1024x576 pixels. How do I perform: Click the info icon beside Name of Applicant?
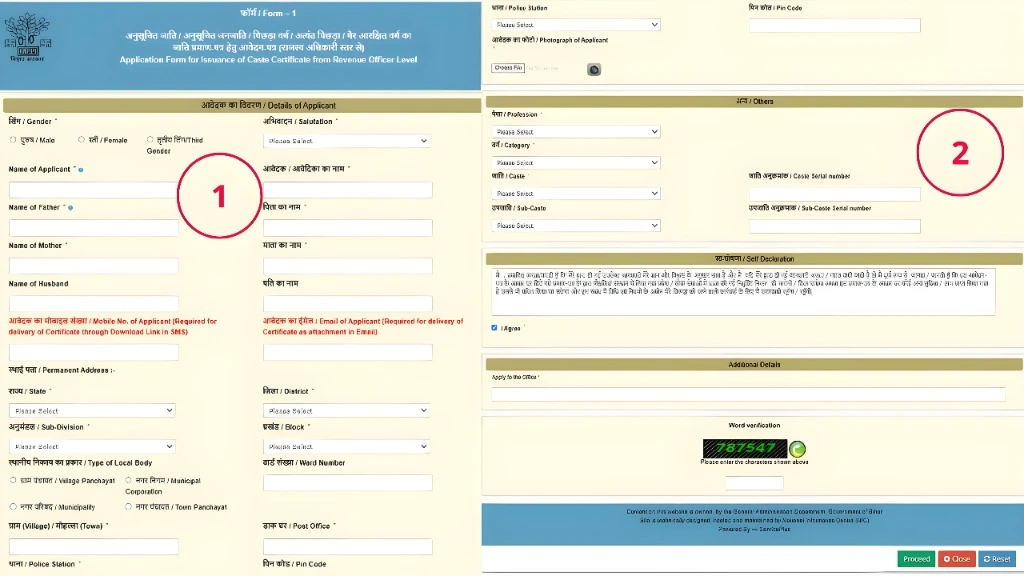(x=81, y=170)
